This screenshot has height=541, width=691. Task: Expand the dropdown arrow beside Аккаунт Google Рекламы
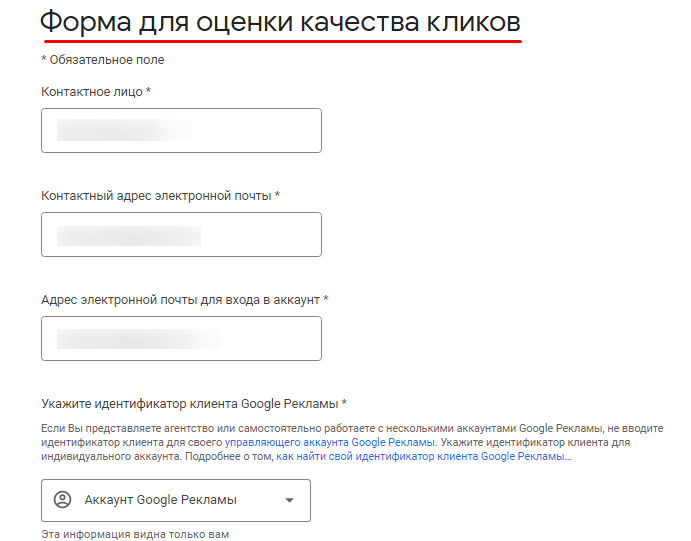point(289,500)
